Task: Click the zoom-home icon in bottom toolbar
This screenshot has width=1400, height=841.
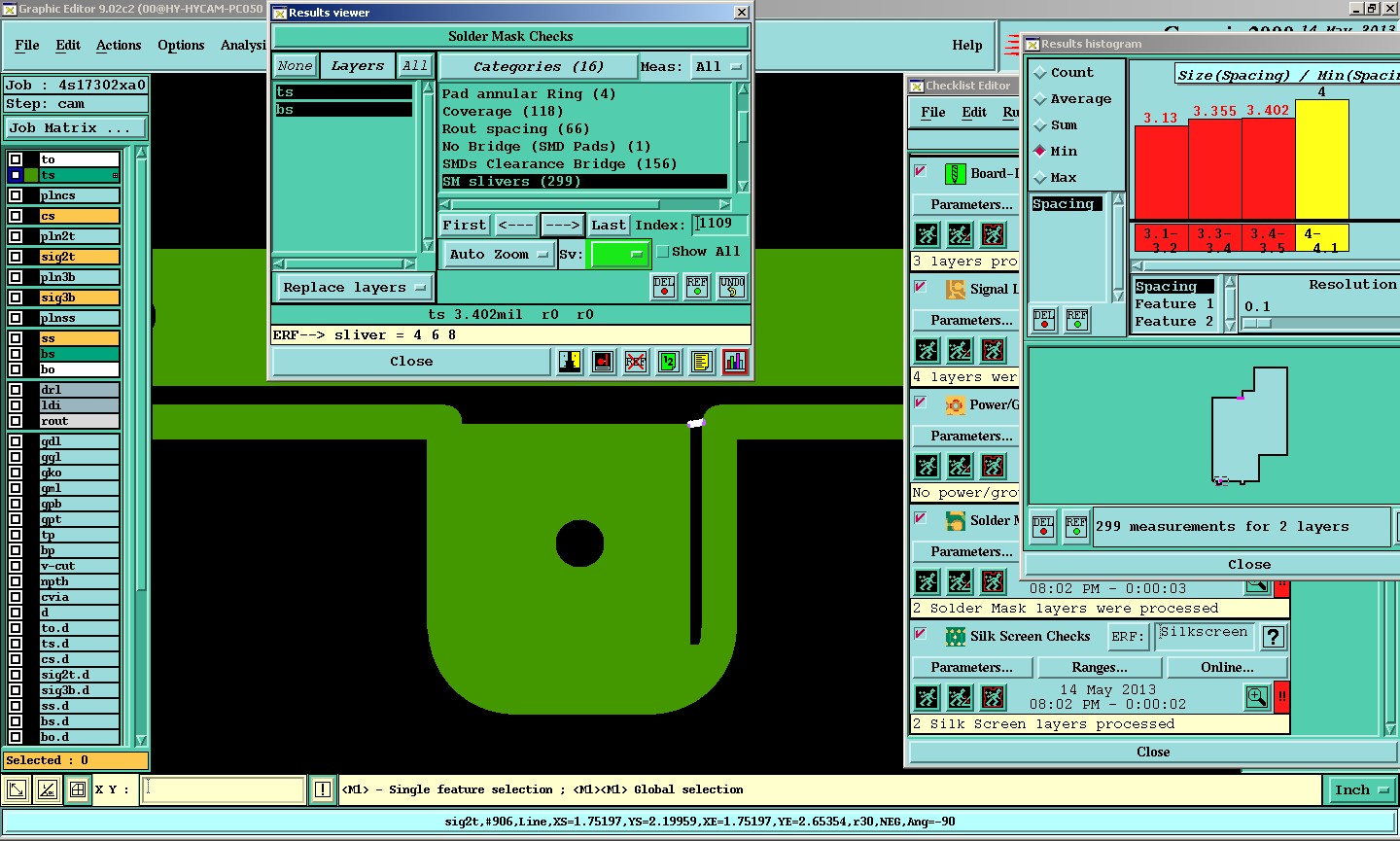Action: [x=17, y=789]
